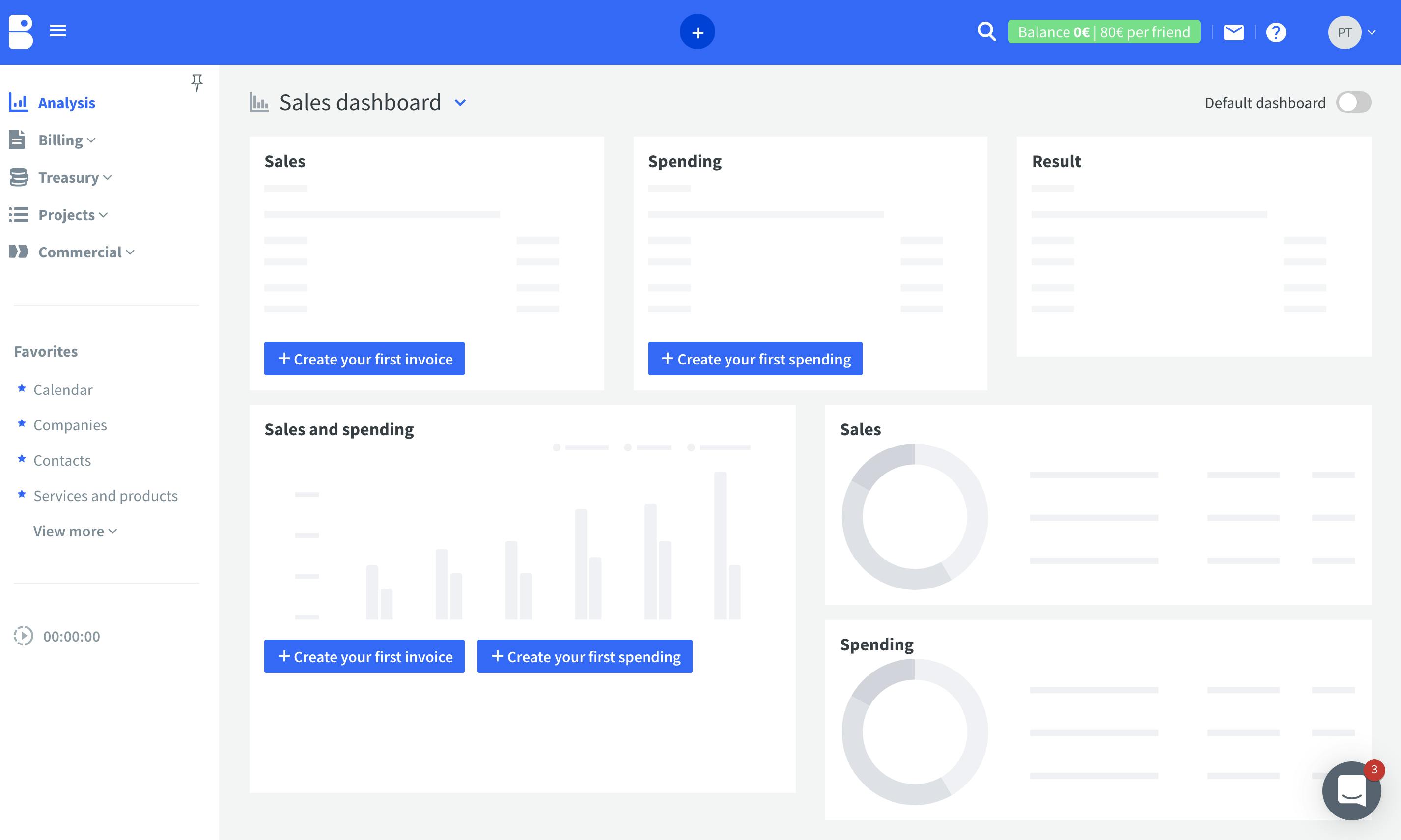Click the blue plus quick-add button
Image resolution: width=1401 pixels, height=840 pixels.
tap(697, 32)
